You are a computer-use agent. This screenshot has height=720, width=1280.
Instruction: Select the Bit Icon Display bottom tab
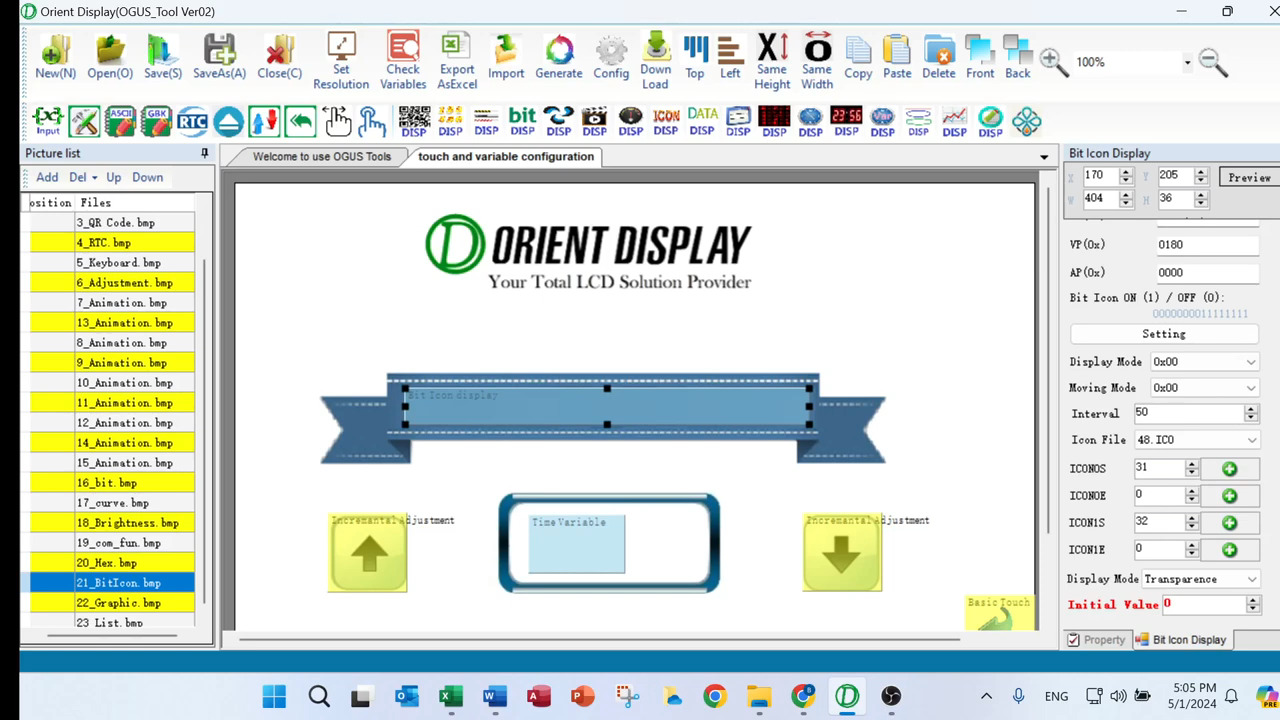[1181, 640]
